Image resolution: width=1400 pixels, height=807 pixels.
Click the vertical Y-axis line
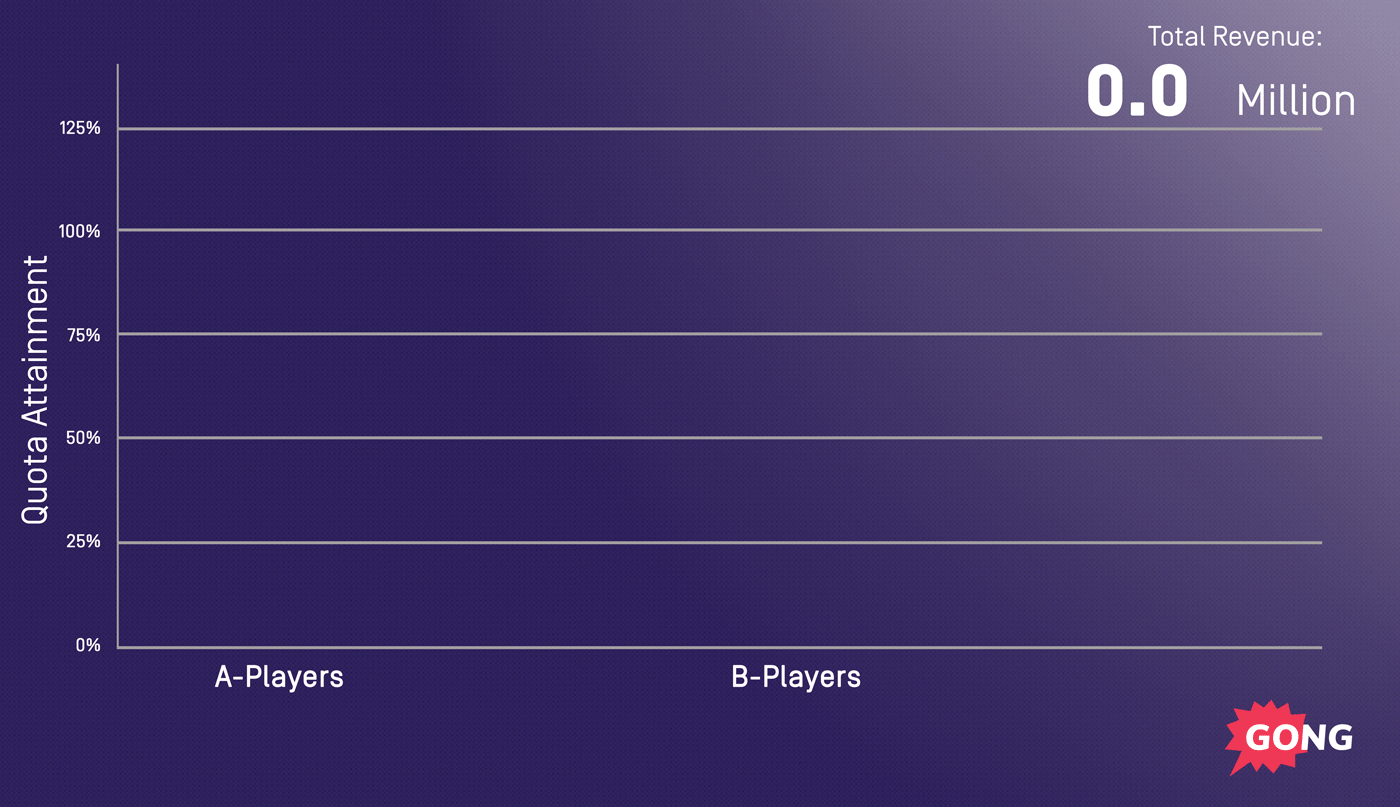(x=117, y=356)
